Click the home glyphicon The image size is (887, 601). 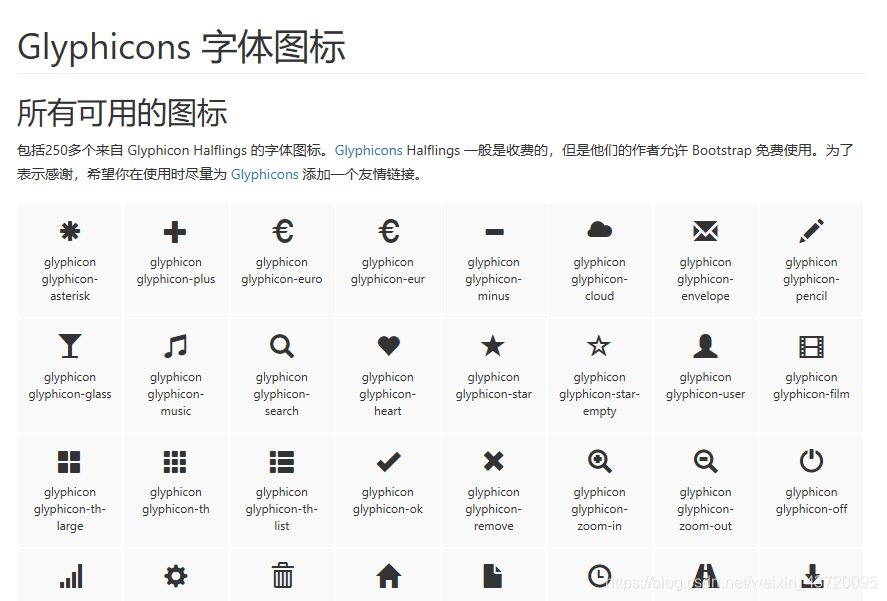pyautogui.click(x=389, y=577)
